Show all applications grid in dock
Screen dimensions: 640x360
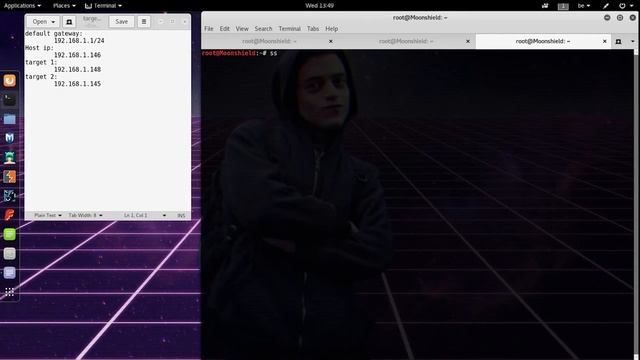coord(10,291)
